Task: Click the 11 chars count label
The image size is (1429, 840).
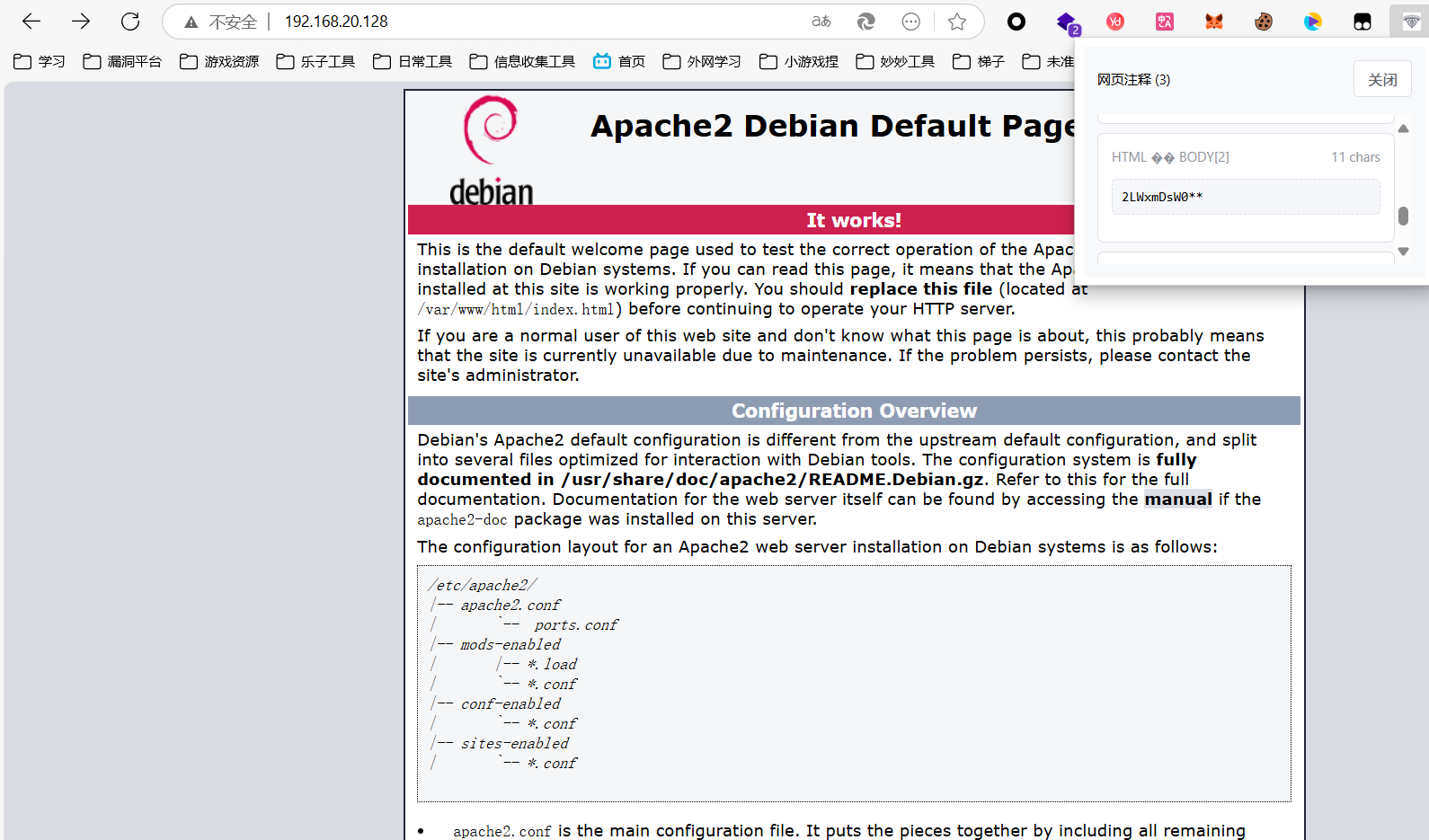Action: tap(1355, 157)
